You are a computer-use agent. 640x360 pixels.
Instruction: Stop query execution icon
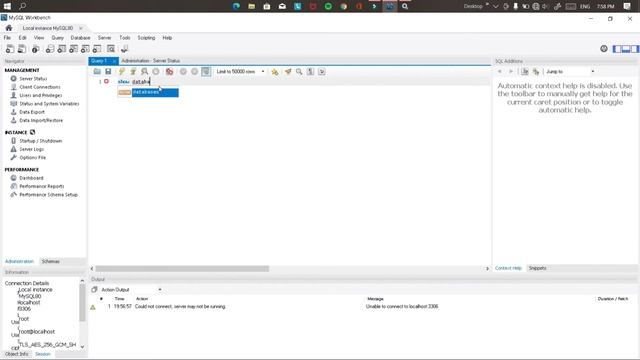pos(156,71)
